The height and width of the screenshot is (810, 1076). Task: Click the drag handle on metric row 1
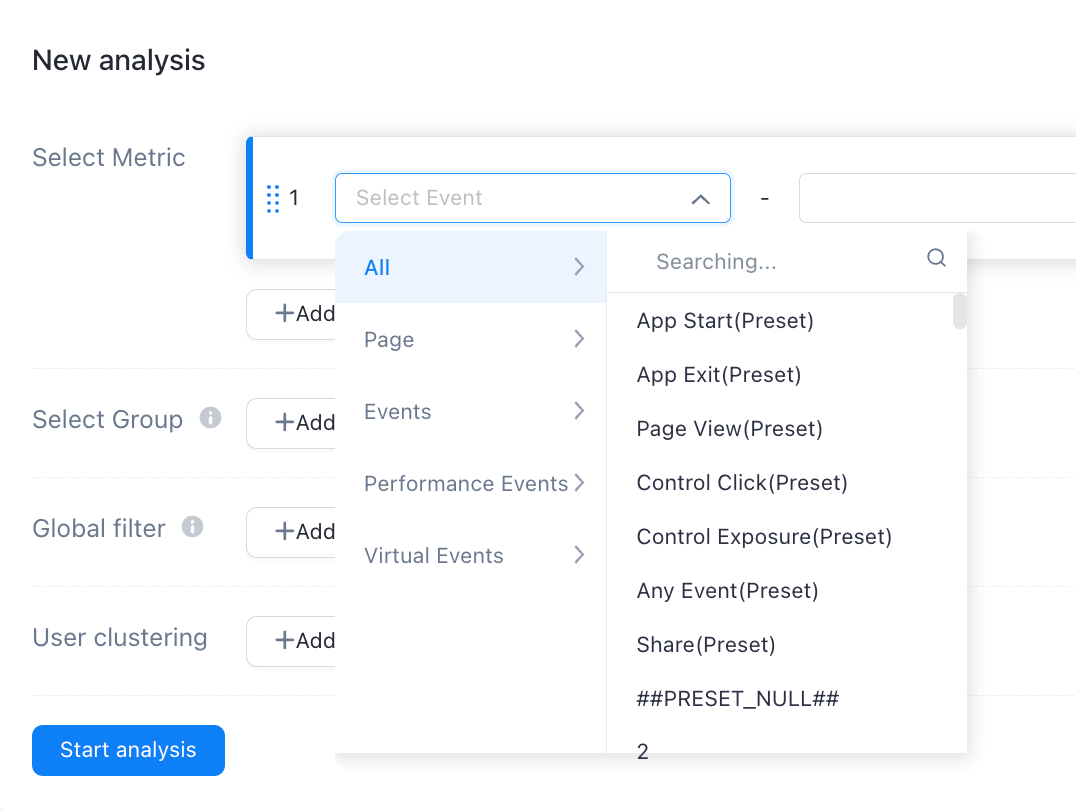click(x=273, y=198)
